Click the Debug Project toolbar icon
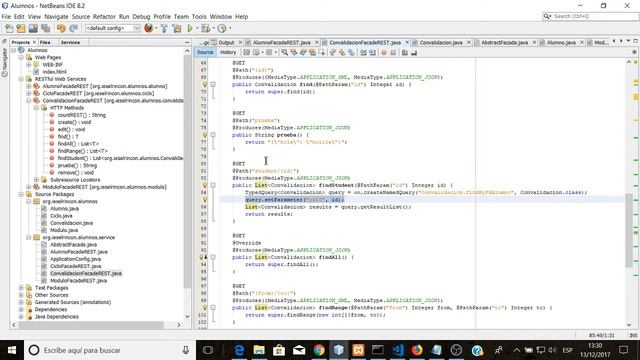This screenshot has height=360, width=640. tap(205, 28)
